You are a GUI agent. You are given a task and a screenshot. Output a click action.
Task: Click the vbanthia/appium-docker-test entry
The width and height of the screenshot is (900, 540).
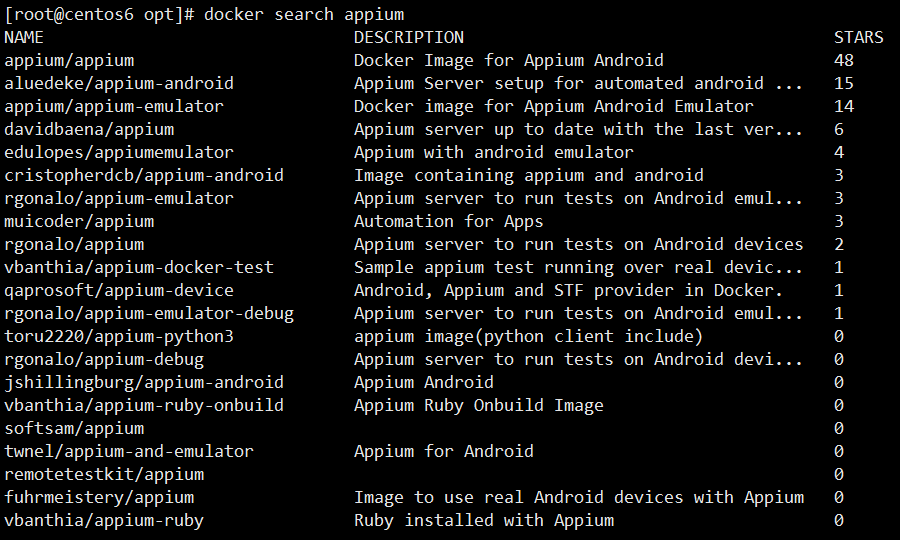click(139, 267)
